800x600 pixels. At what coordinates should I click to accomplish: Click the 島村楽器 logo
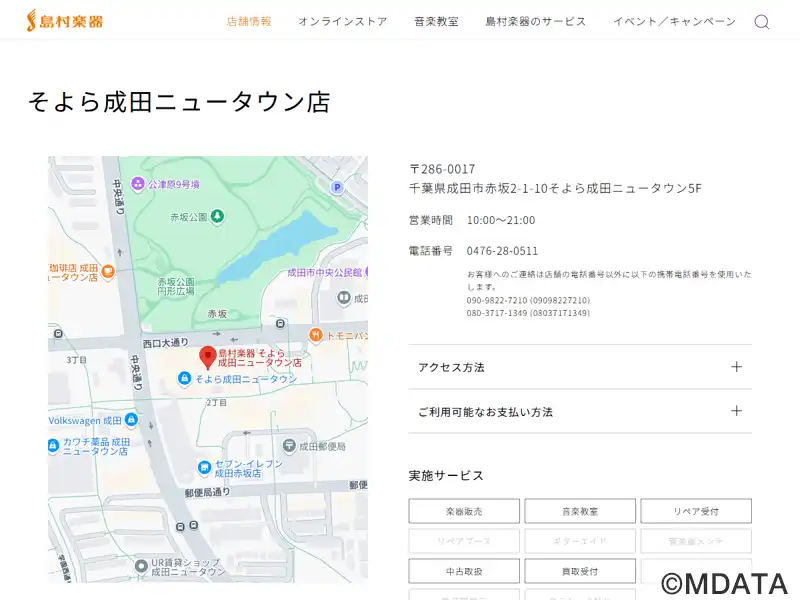(x=65, y=21)
